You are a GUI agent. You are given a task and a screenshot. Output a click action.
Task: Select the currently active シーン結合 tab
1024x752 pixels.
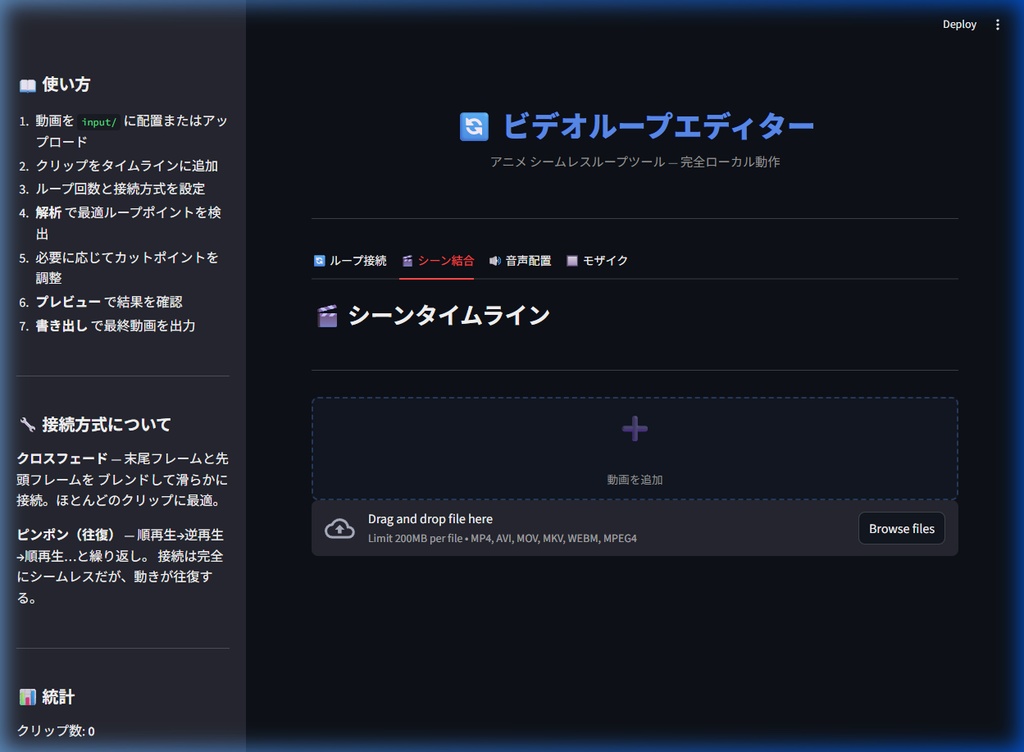point(438,260)
